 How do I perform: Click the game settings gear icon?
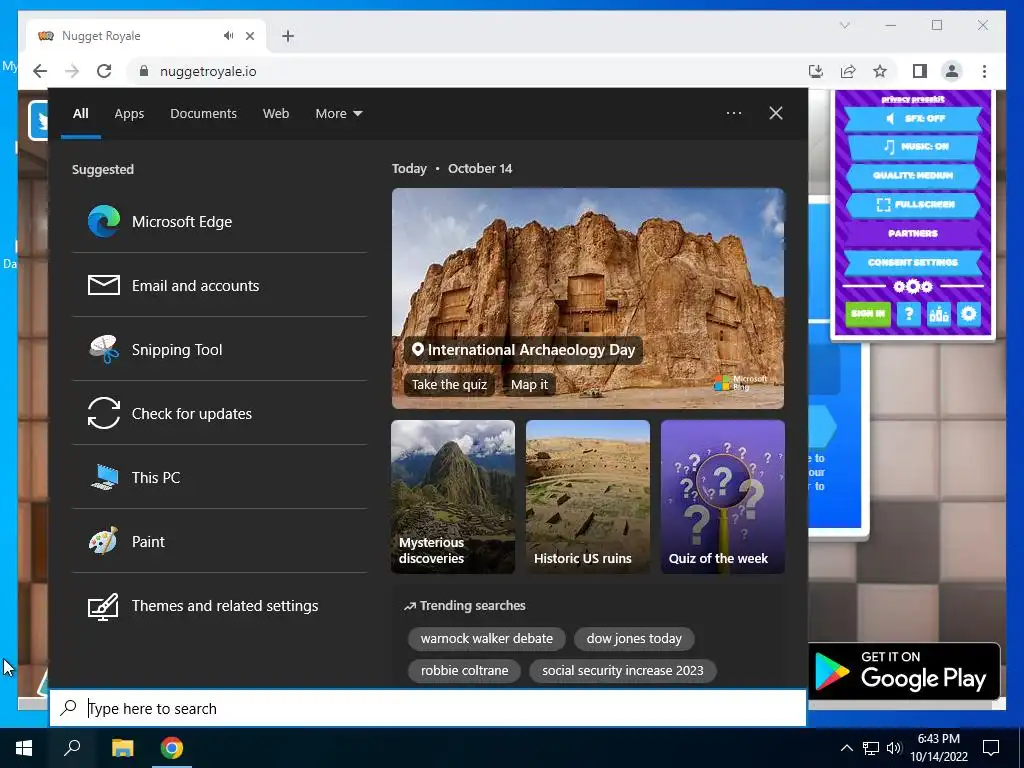point(968,314)
